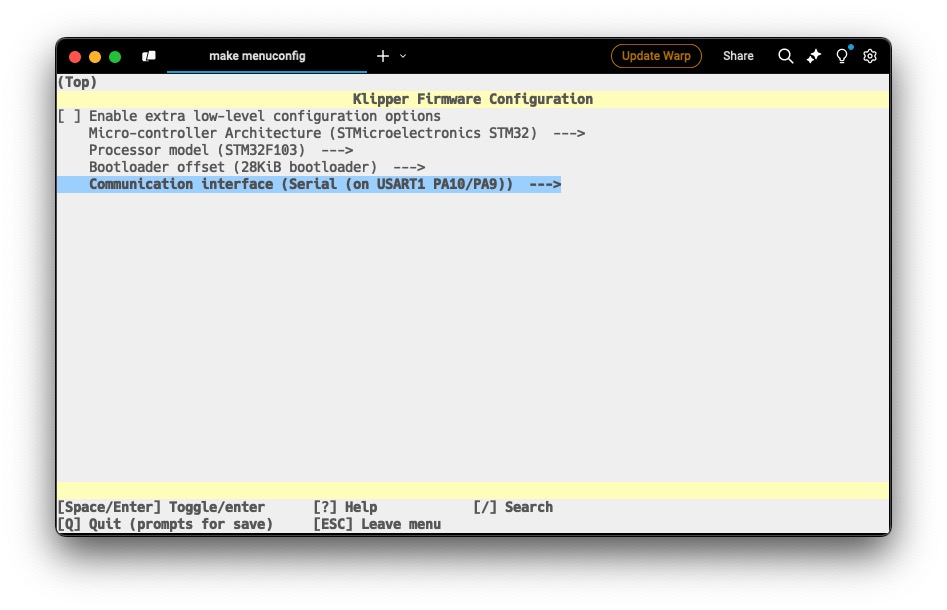Click the [Space/Enter] Toggle/enter hint
The height and width of the screenshot is (610, 947).
[161, 507]
